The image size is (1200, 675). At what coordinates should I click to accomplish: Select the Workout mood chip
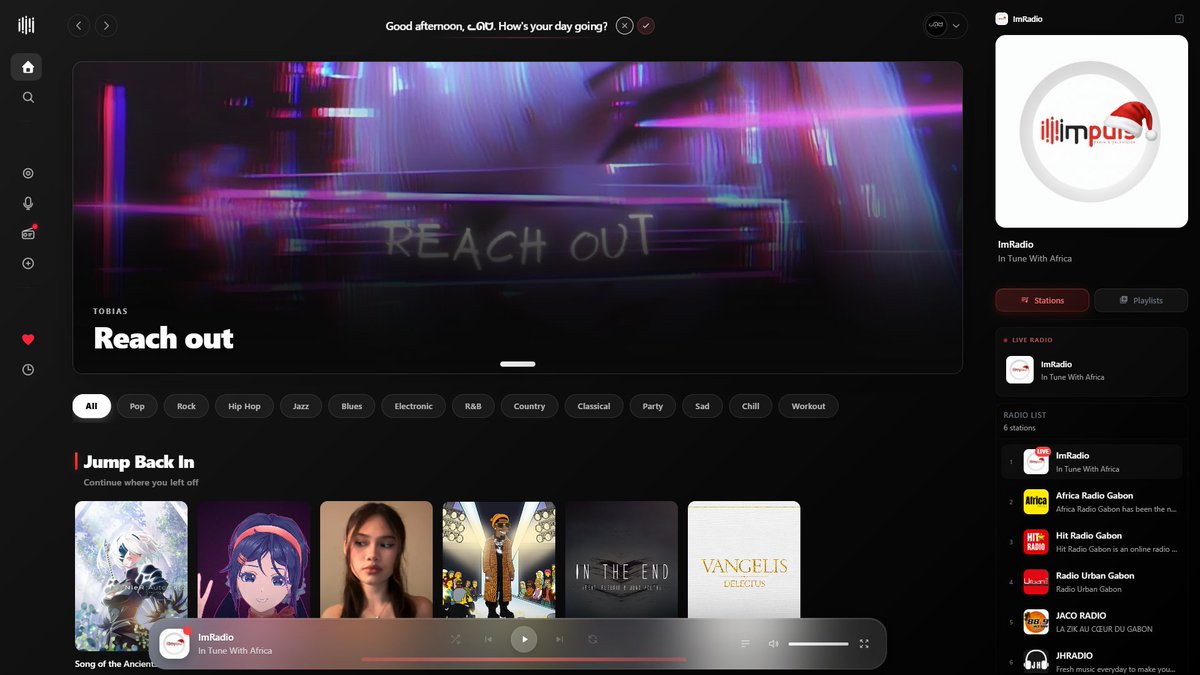[808, 406]
